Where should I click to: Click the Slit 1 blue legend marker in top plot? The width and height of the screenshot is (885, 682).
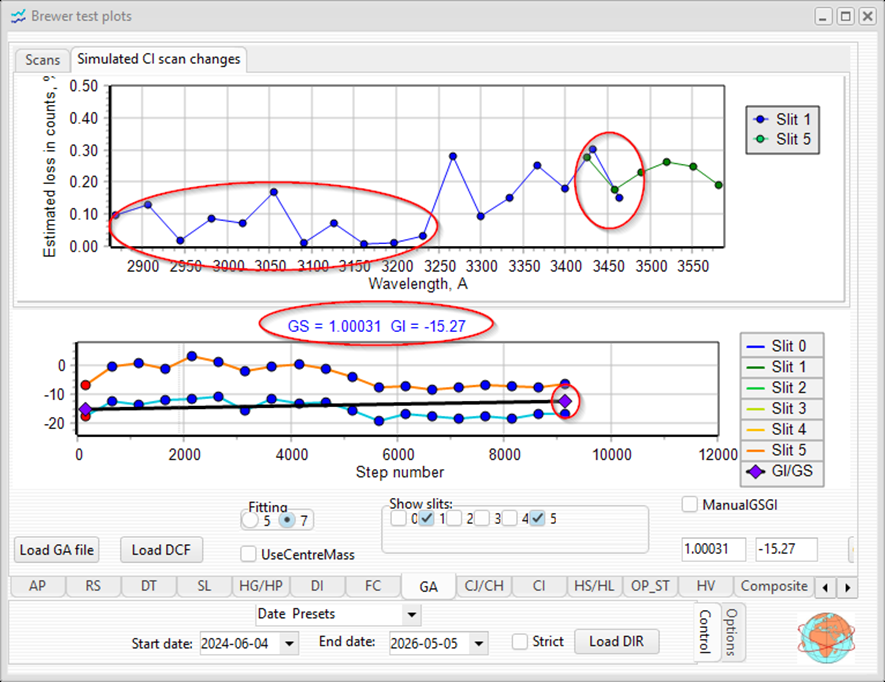pos(761,119)
